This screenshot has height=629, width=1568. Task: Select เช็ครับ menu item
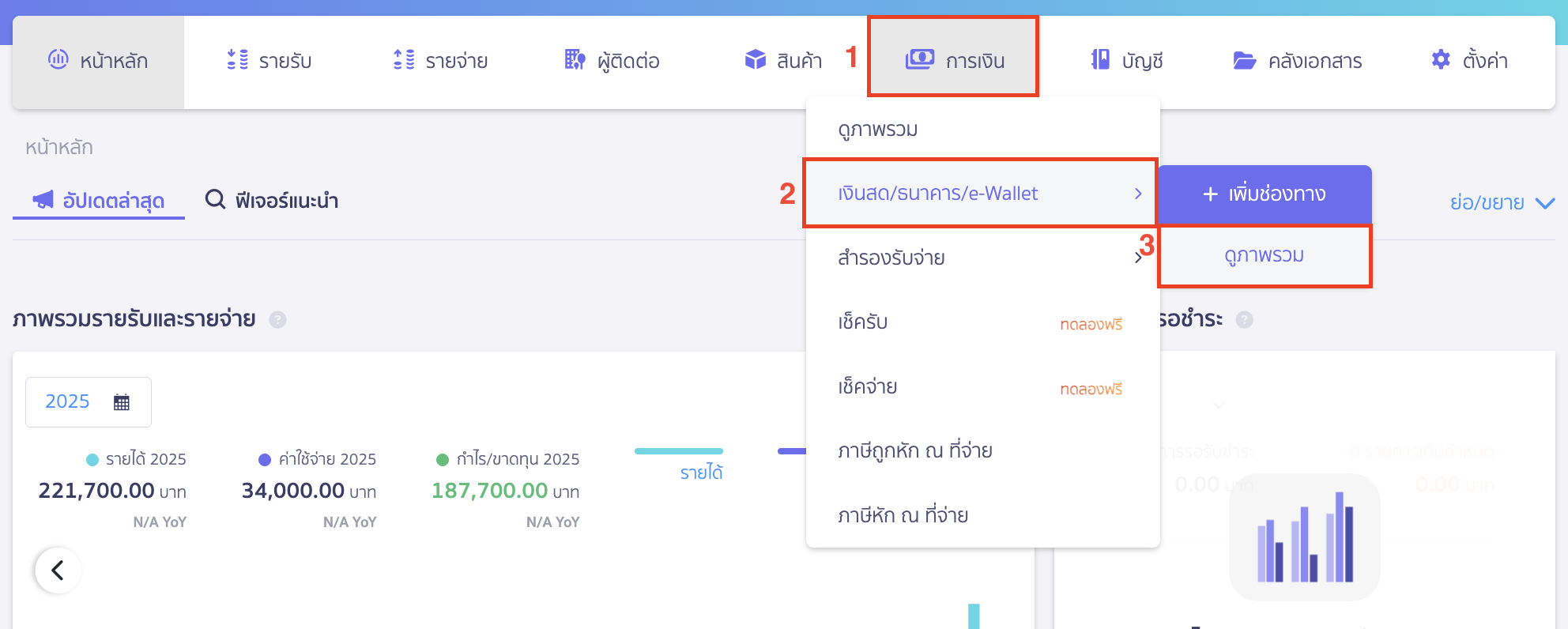983,322
